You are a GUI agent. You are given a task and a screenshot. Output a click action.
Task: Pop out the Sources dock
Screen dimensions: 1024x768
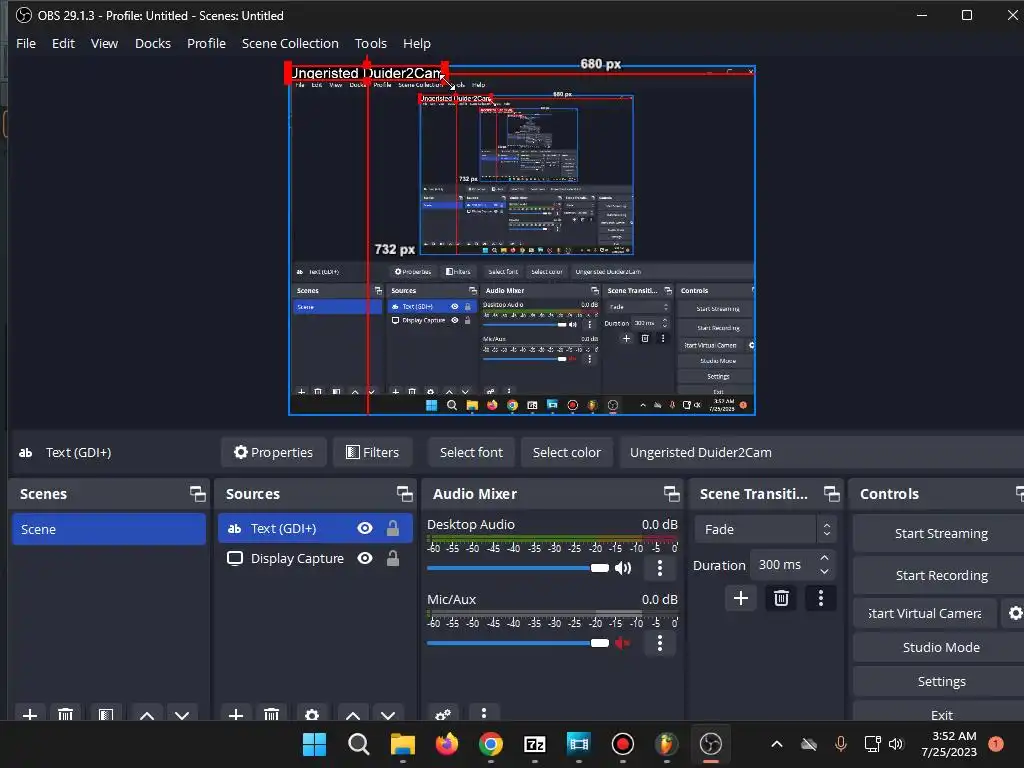pos(404,494)
